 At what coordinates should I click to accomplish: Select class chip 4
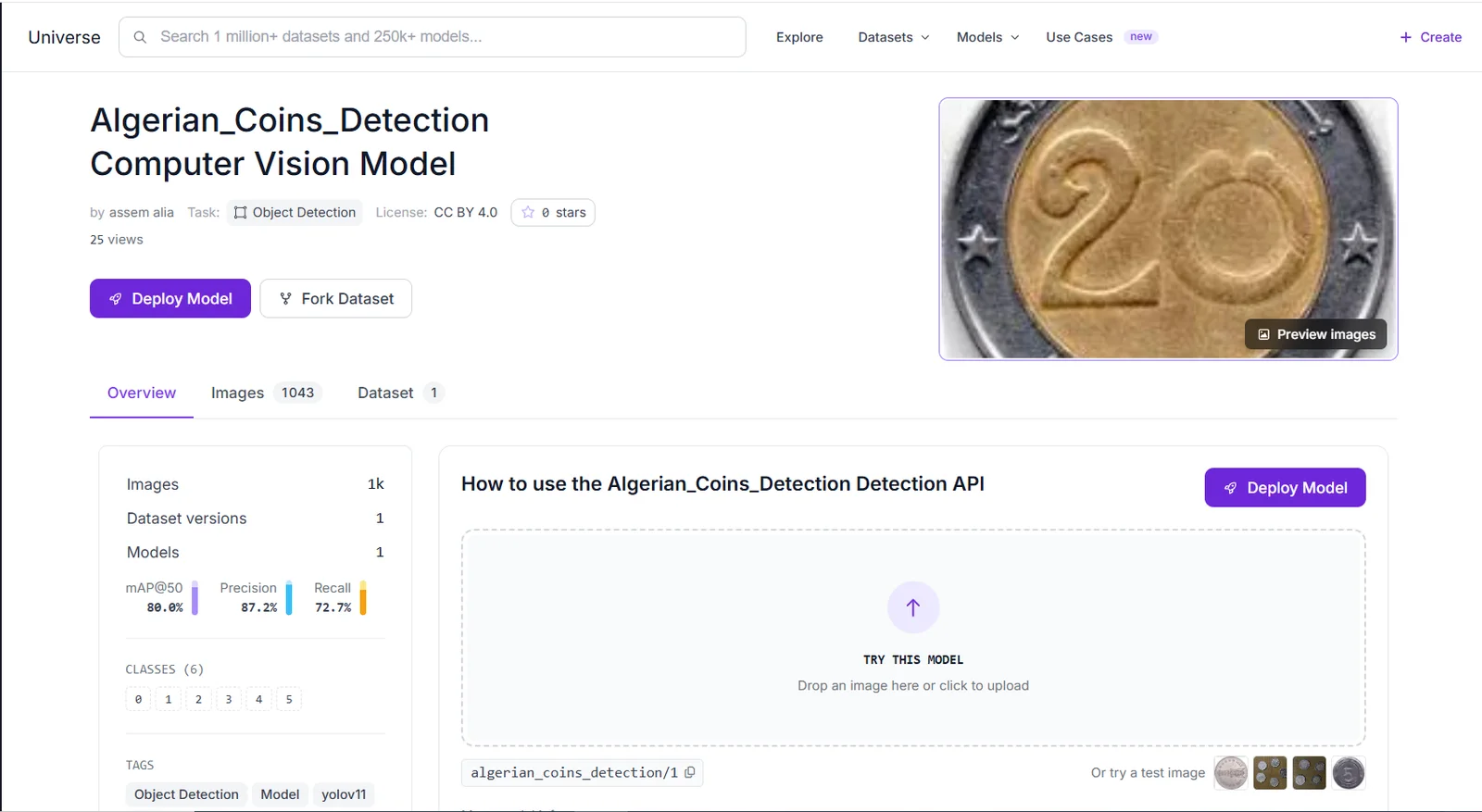click(258, 699)
